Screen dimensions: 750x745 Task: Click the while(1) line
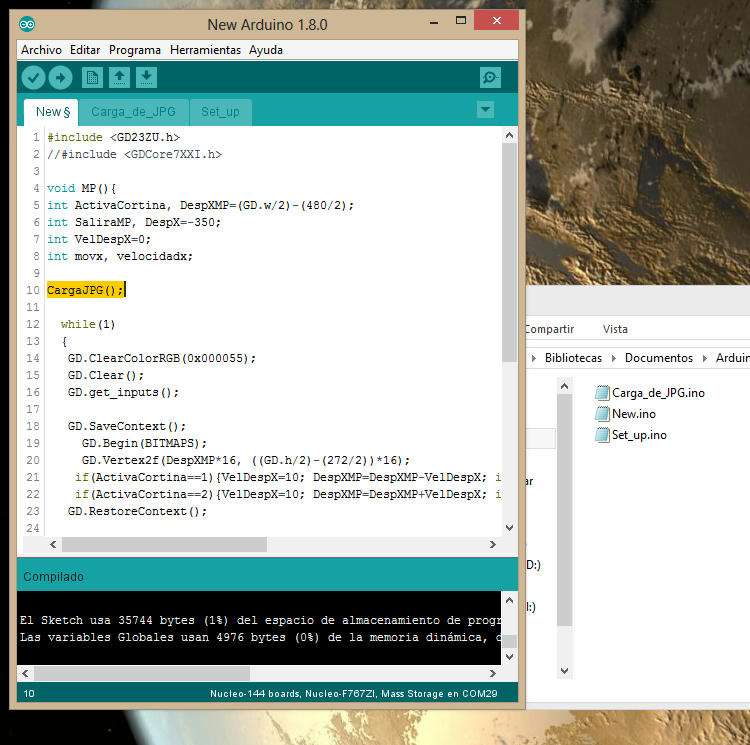(88, 324)
